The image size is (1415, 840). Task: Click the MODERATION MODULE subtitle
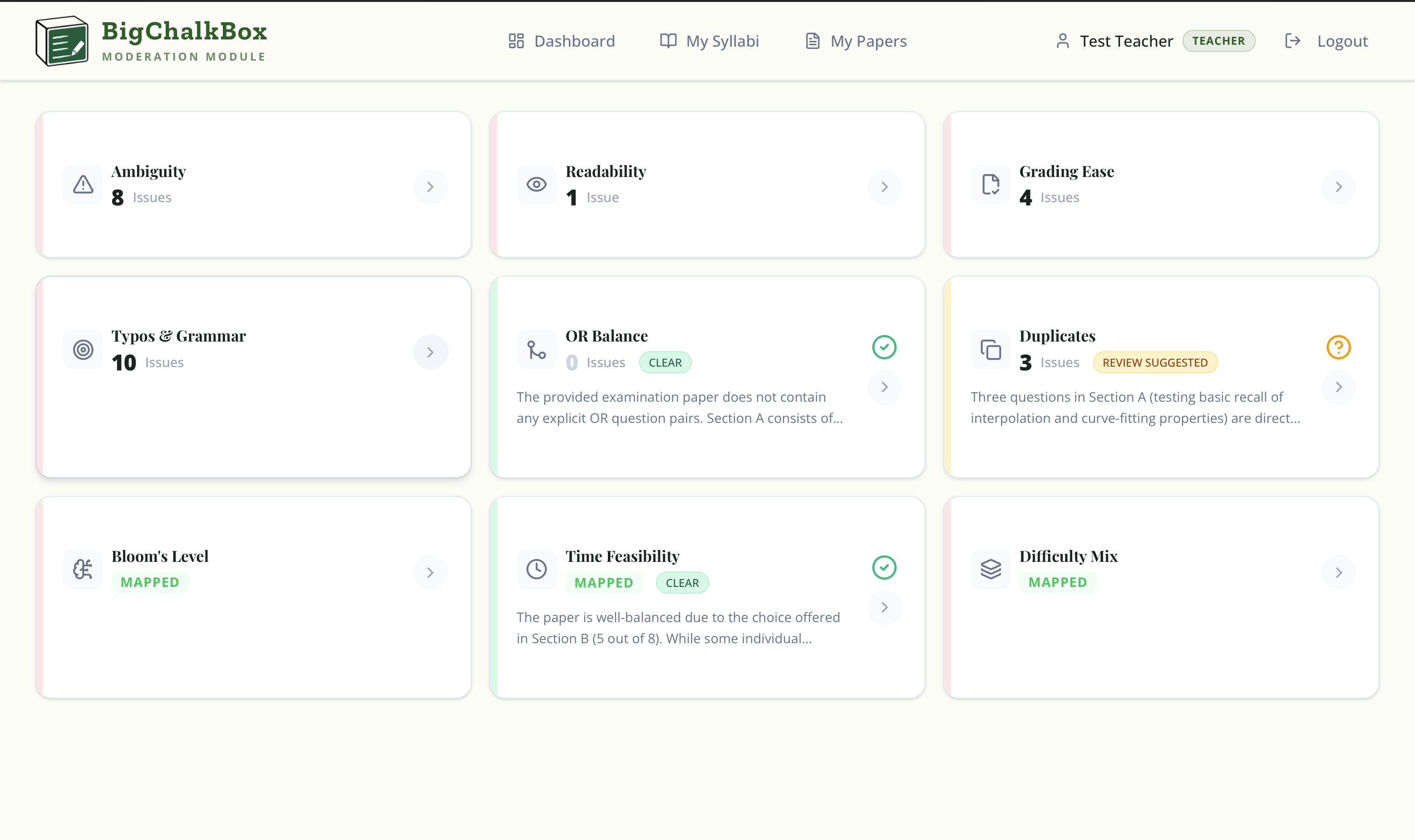(183, 57)
